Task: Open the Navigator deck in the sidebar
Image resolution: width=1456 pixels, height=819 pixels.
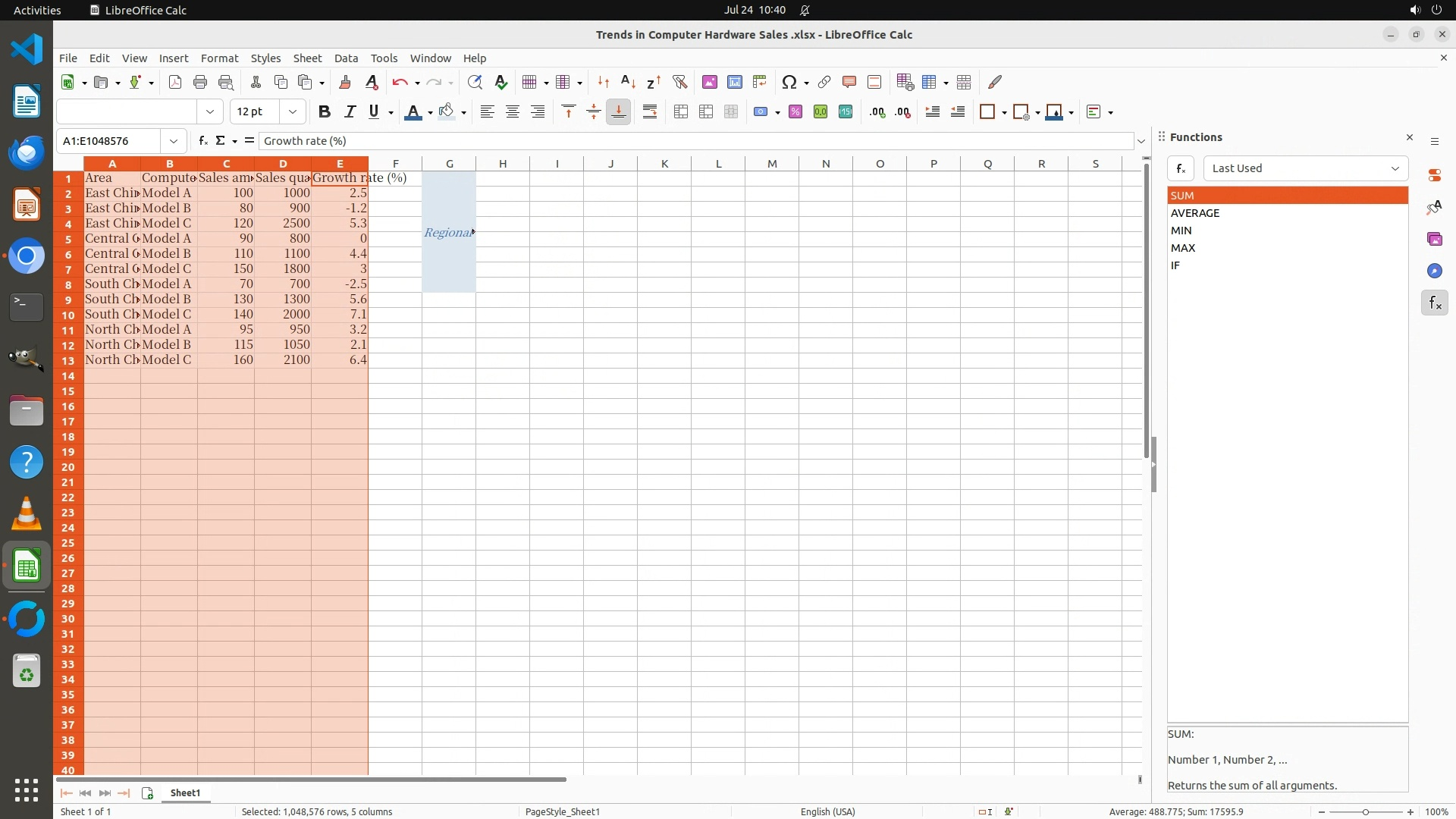Action: click(x=1434, y=271)
